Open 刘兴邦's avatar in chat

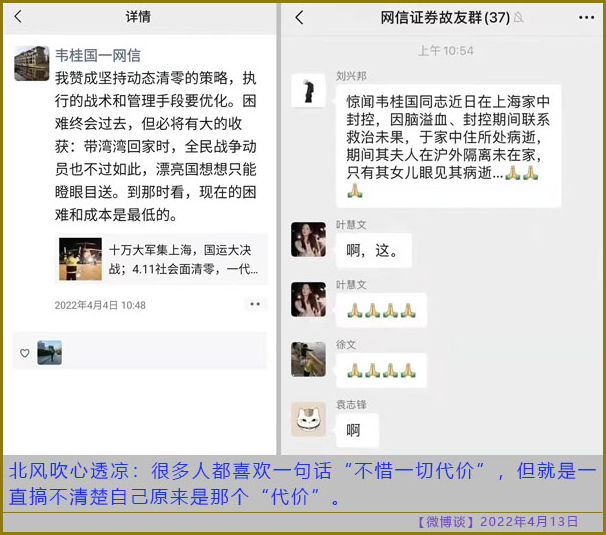(x=308, y=91)
